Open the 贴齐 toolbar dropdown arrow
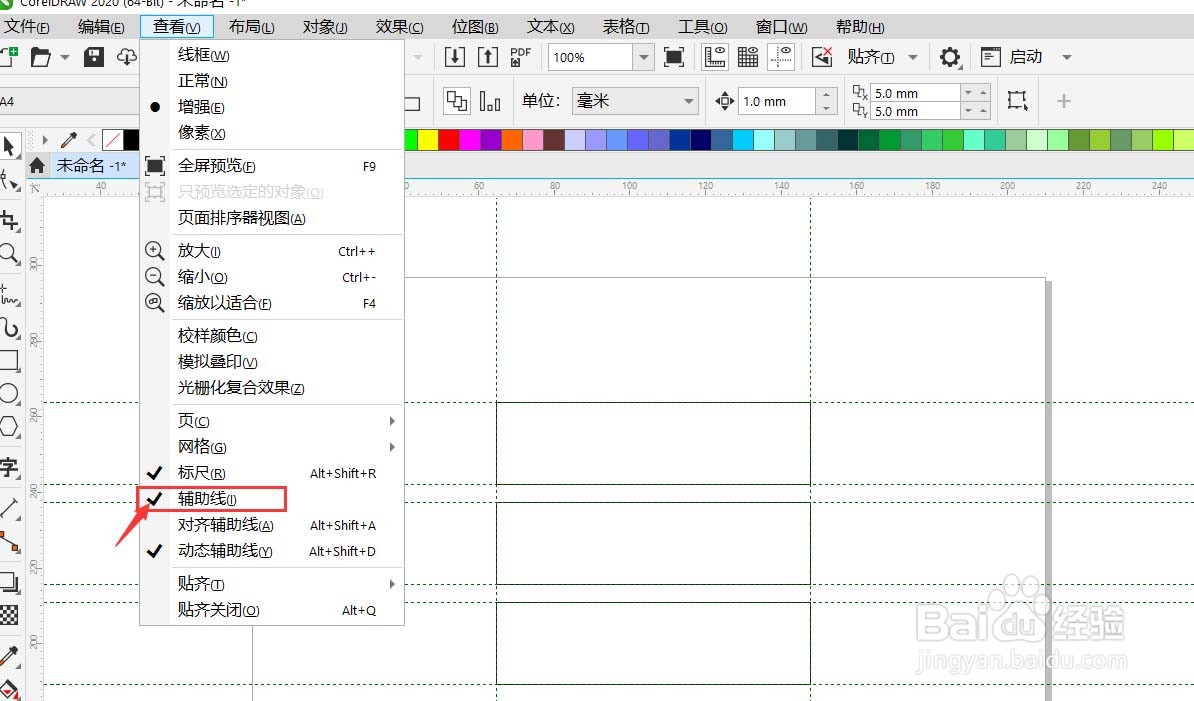1194x701 pixels. click(x=913, y=57)
